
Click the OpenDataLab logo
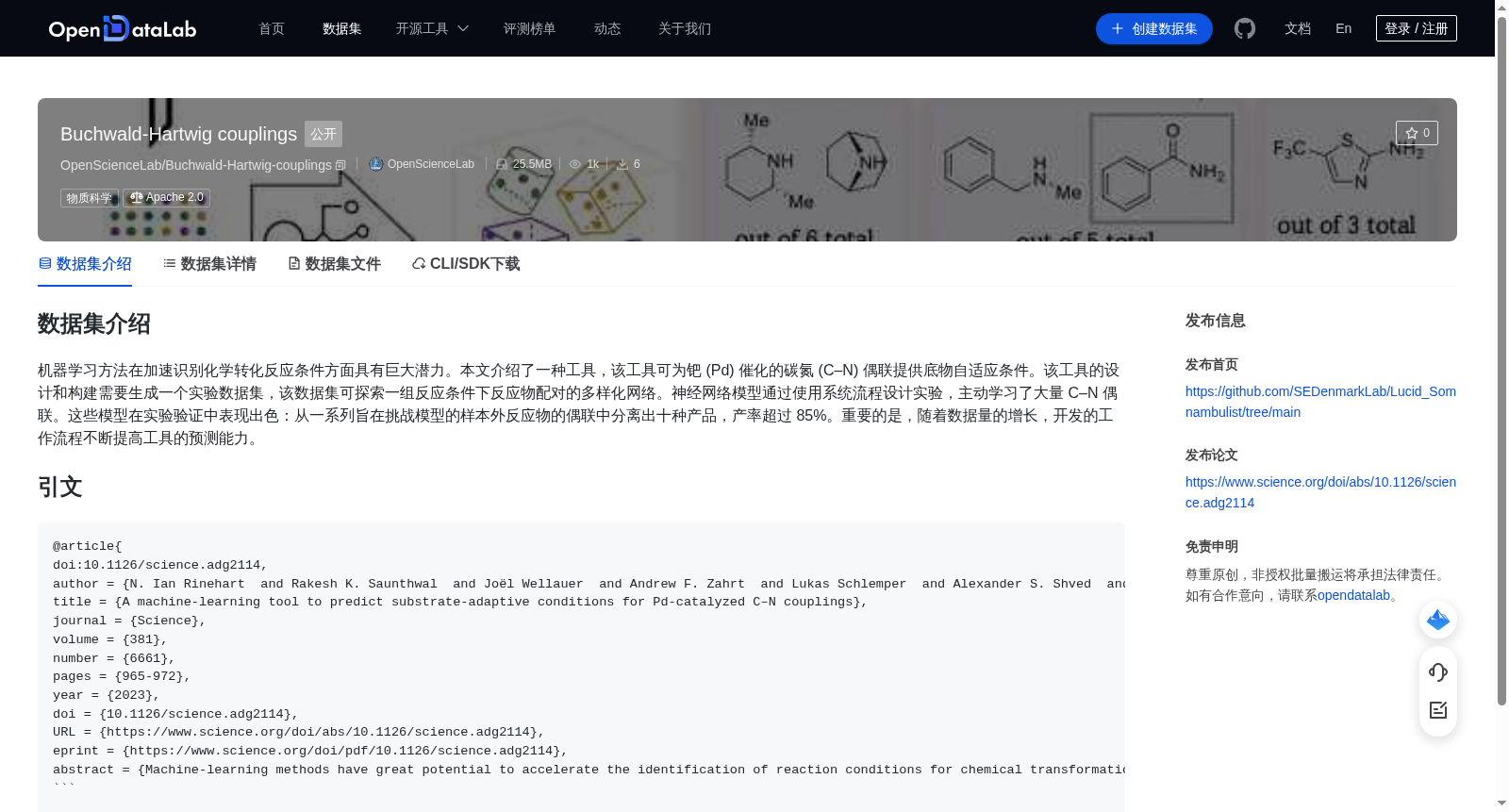tap(123, 29)
